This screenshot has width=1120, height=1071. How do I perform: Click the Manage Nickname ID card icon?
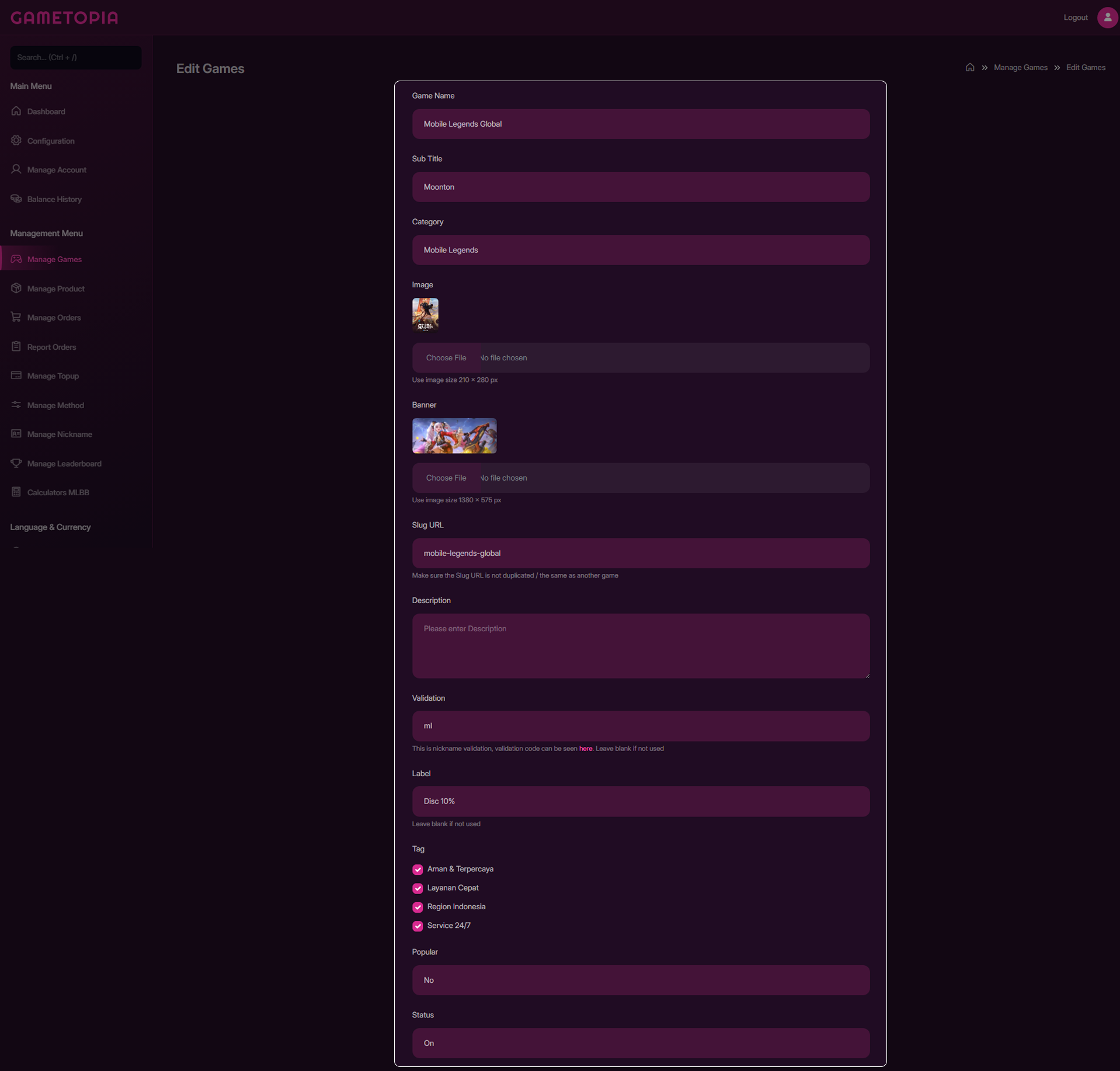coord(16,434)
